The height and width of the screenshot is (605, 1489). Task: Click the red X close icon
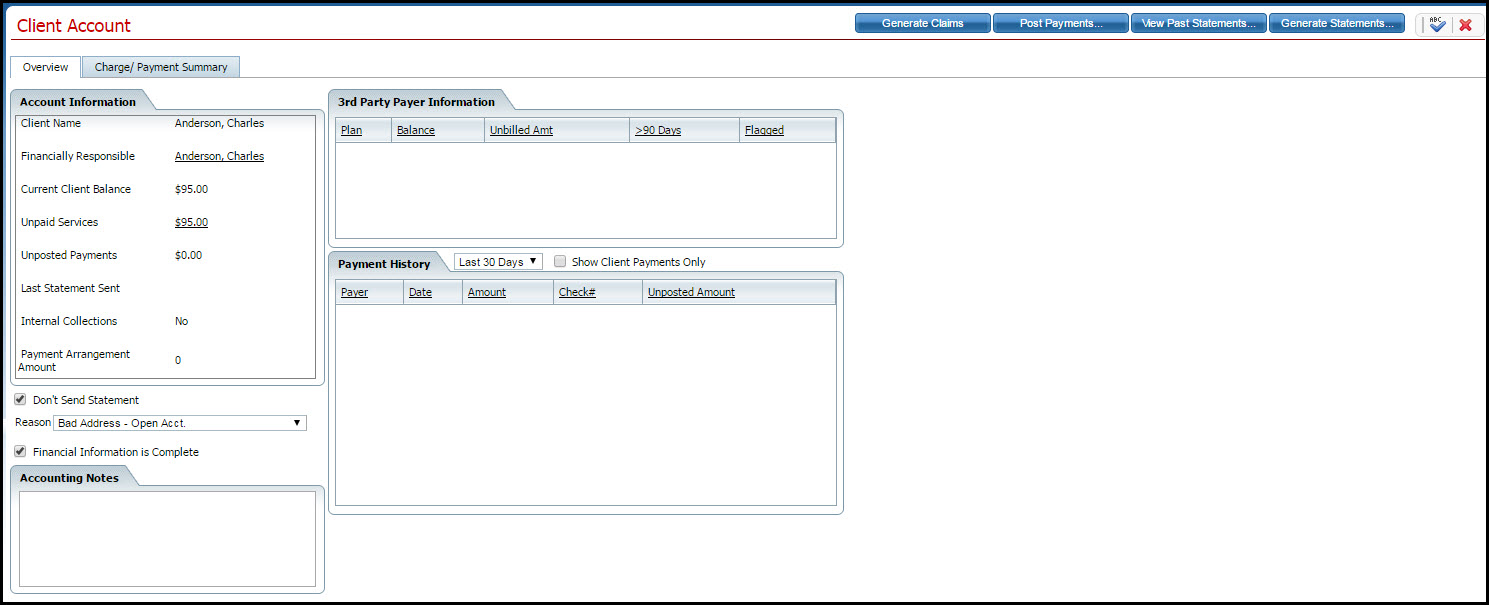coord(1467,23)
